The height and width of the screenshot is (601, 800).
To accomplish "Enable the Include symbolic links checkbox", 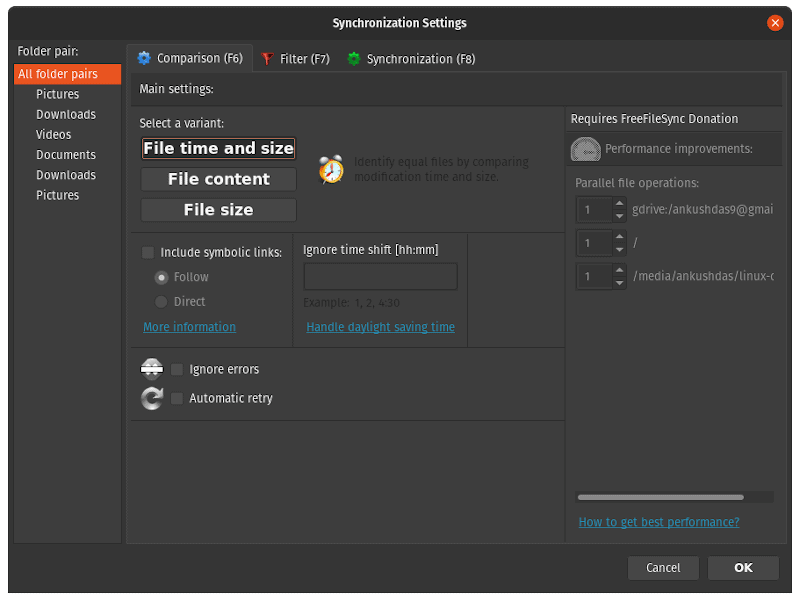I will pyautogui.click(x=148, y=252).
